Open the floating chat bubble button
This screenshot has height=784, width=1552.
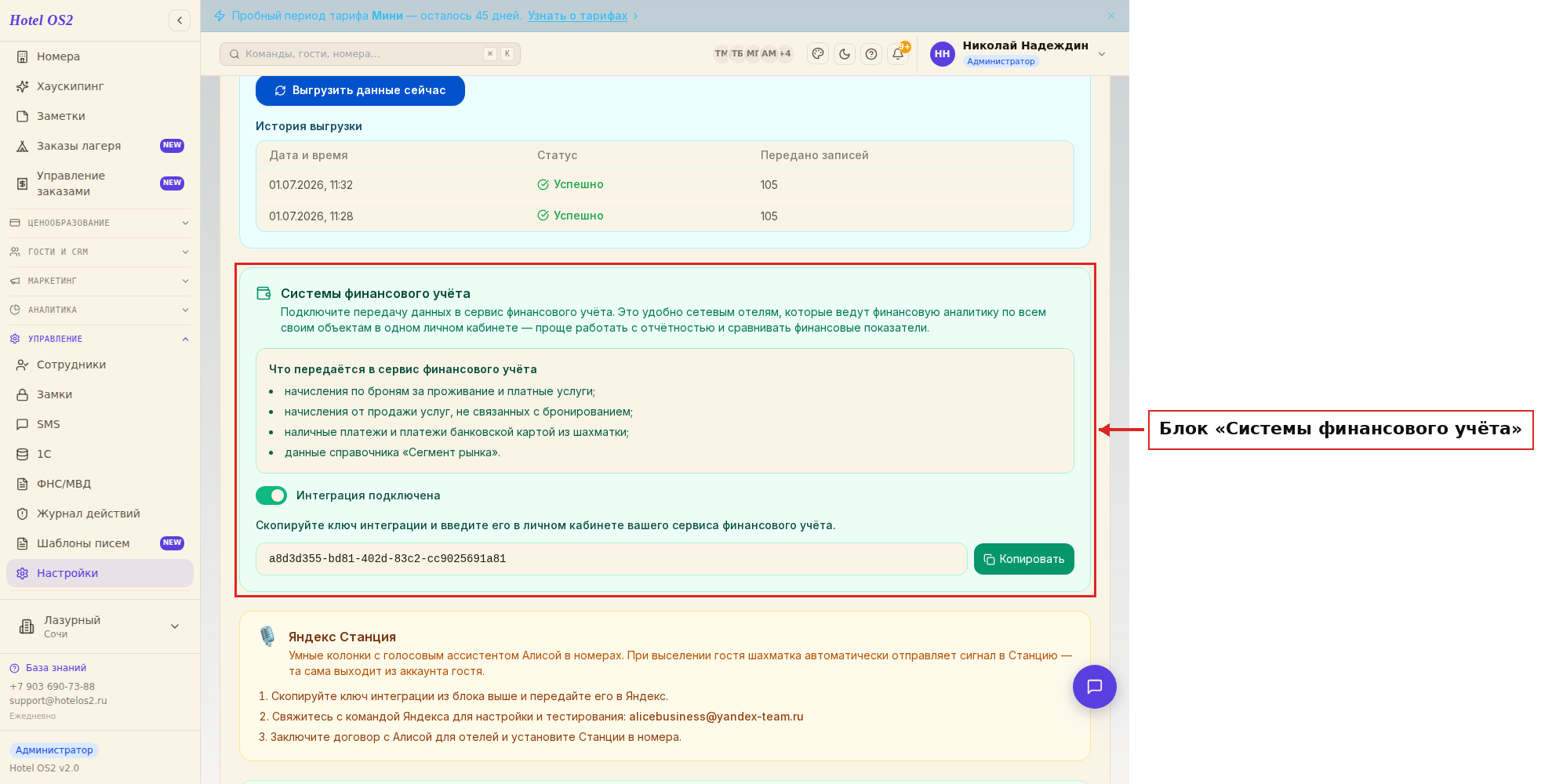pos(1094,687)
